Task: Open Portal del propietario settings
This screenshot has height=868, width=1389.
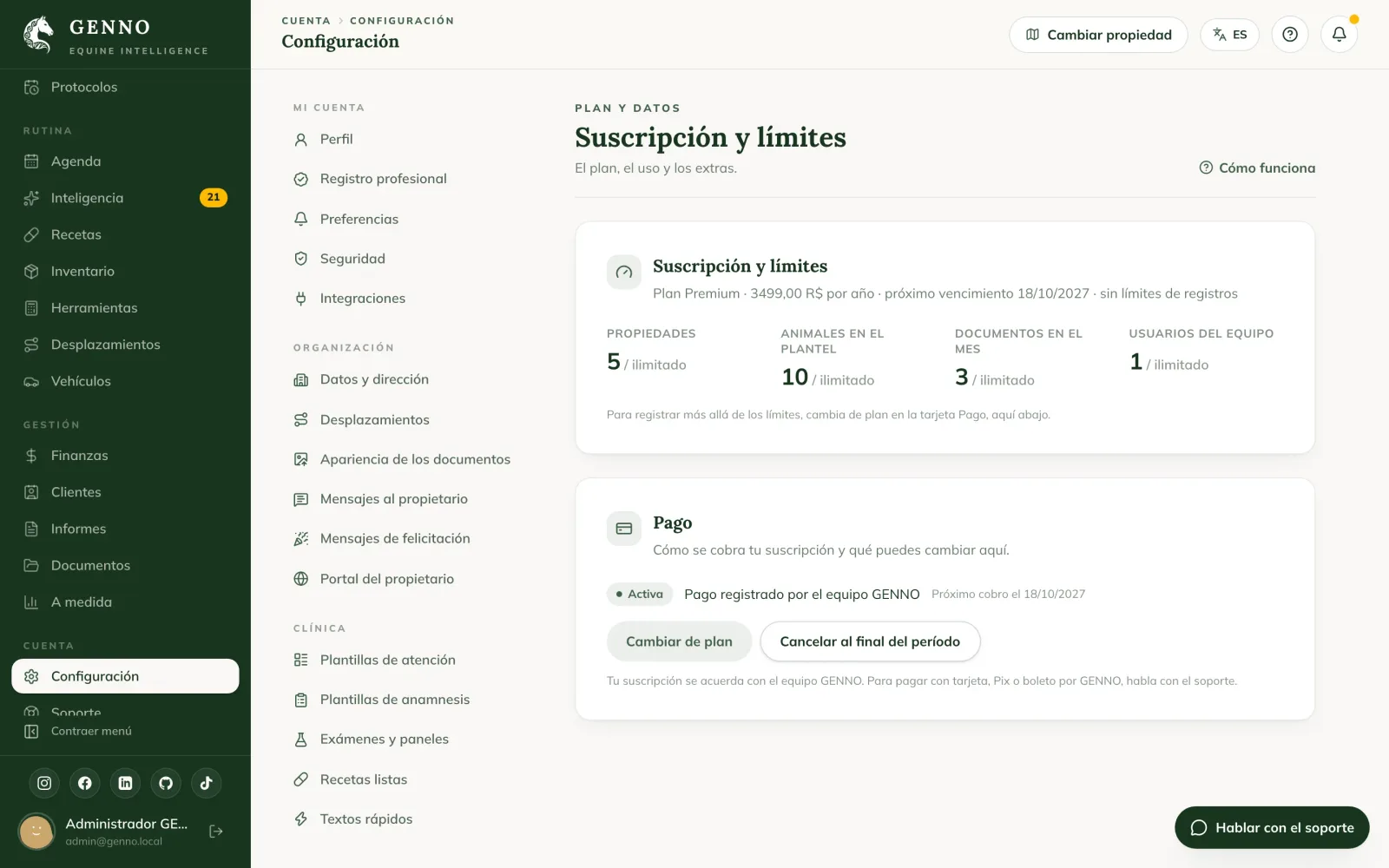Action: pyautogui.click(x=406, y=579)
